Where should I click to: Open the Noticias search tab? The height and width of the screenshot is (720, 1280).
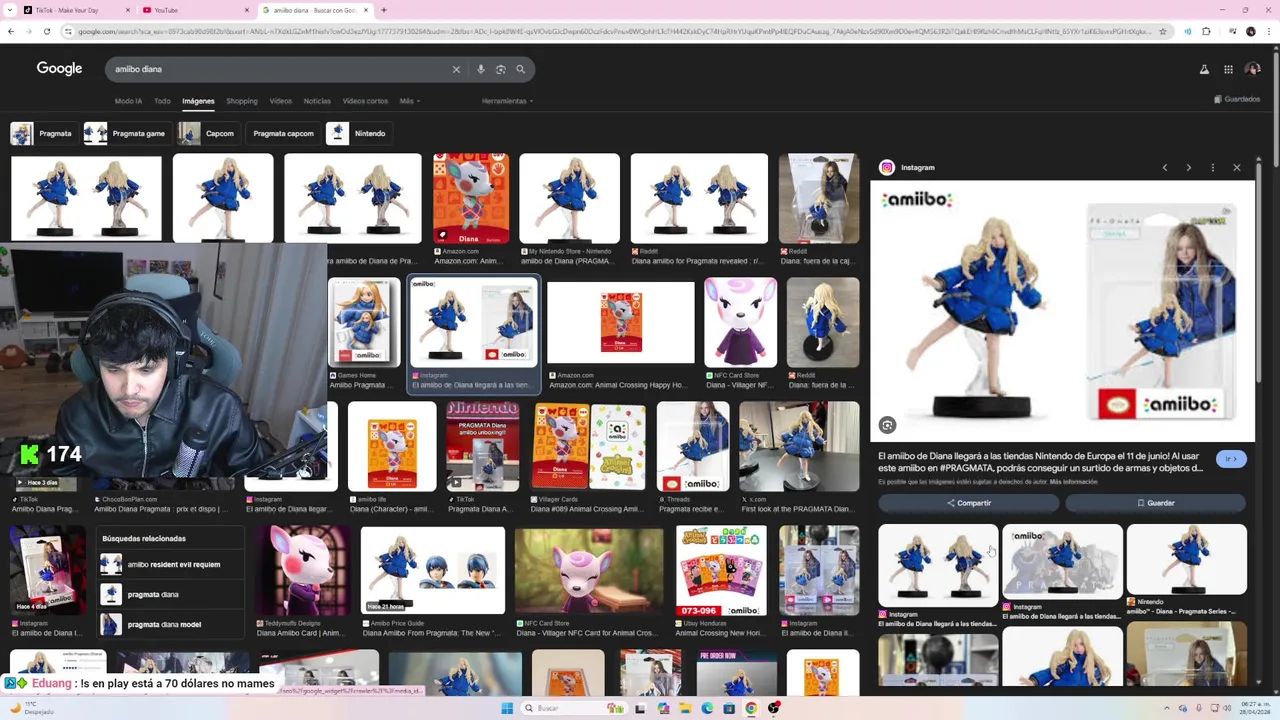coord(317,101)
